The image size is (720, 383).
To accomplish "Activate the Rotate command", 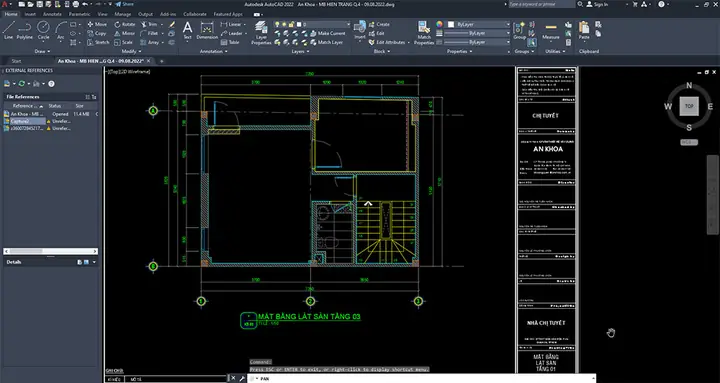I will [125, 24].
